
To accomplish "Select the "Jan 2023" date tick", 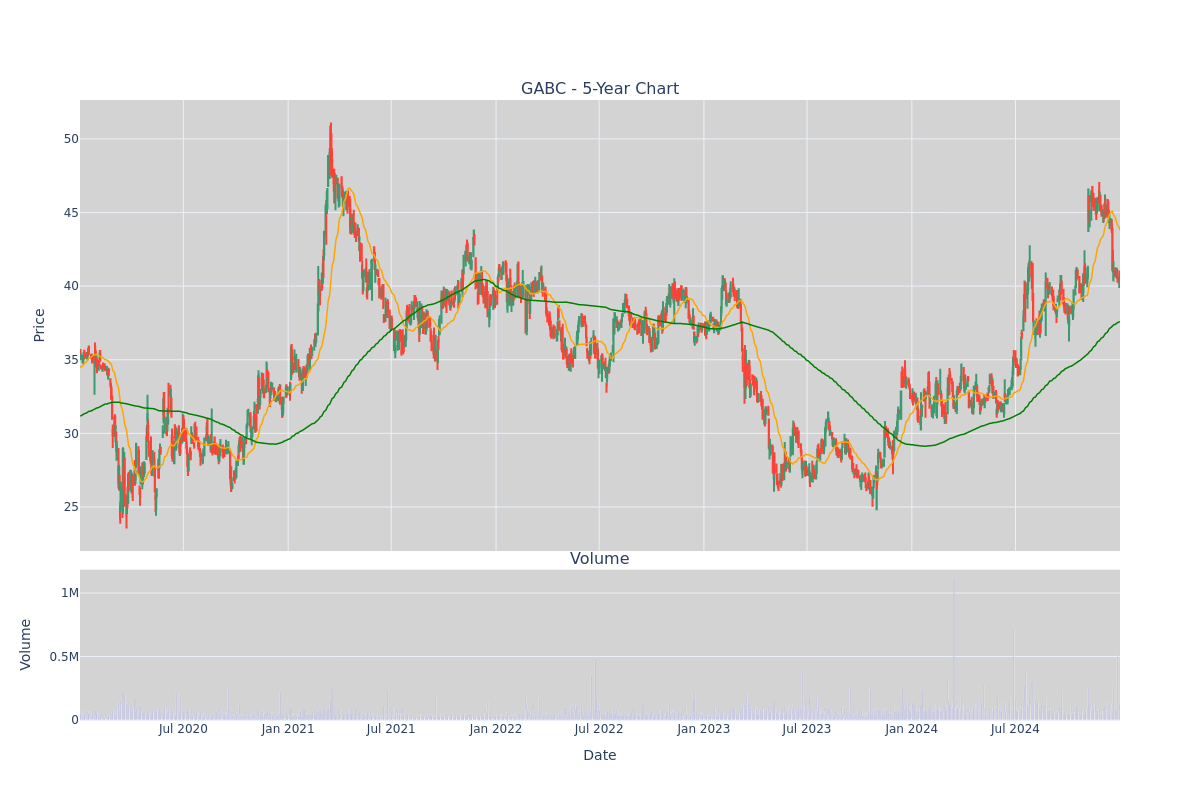I will pyautogui.click(x=704, y=729).
